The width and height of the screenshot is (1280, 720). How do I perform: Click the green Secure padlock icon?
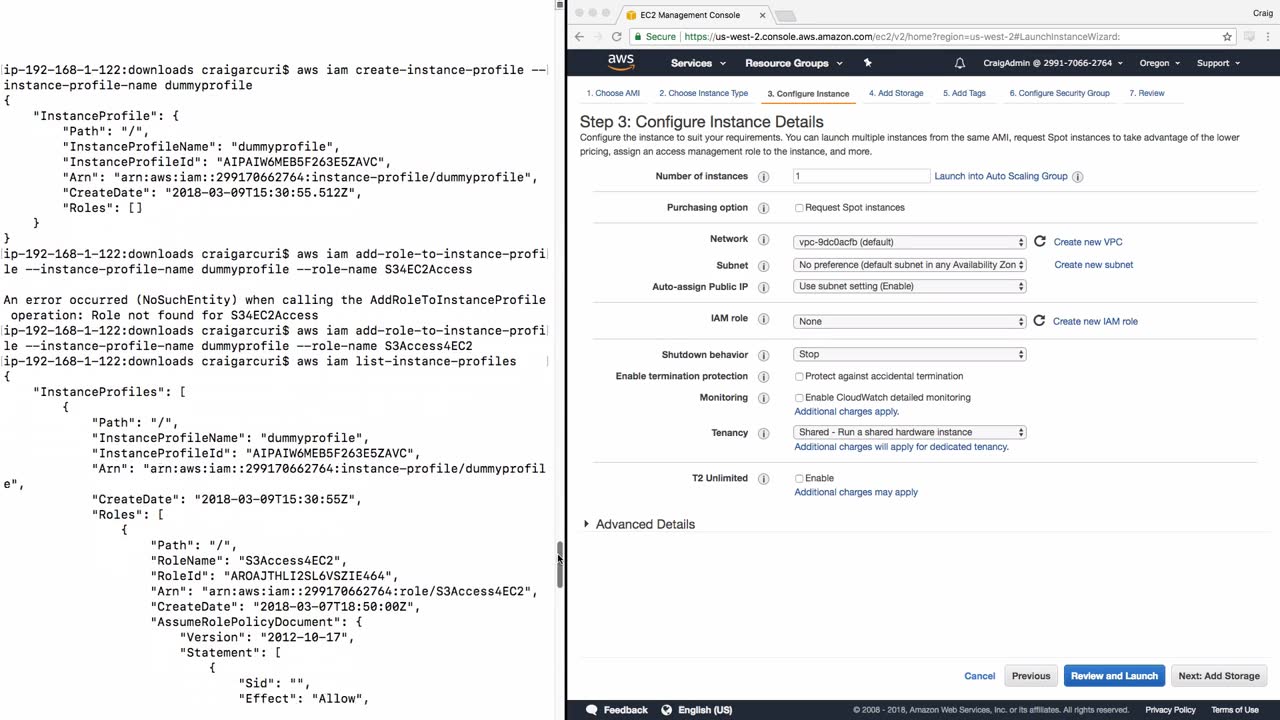tap(636, 37)
